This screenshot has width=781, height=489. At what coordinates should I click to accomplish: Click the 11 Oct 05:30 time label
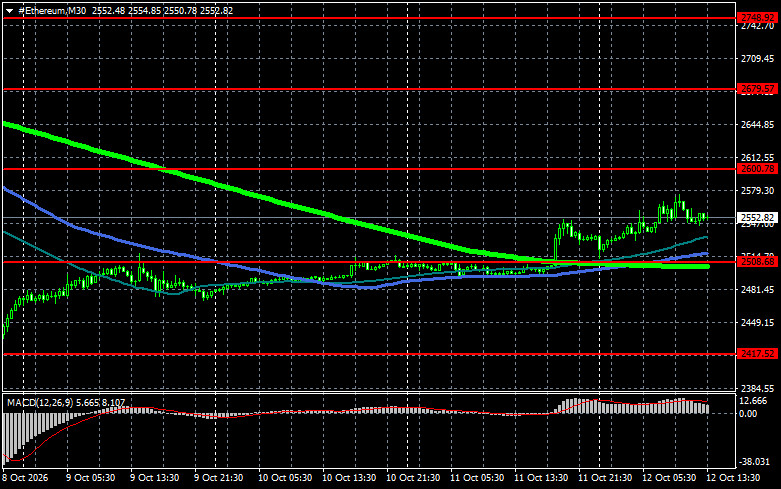pyautogui.click(x=477, y=478)
